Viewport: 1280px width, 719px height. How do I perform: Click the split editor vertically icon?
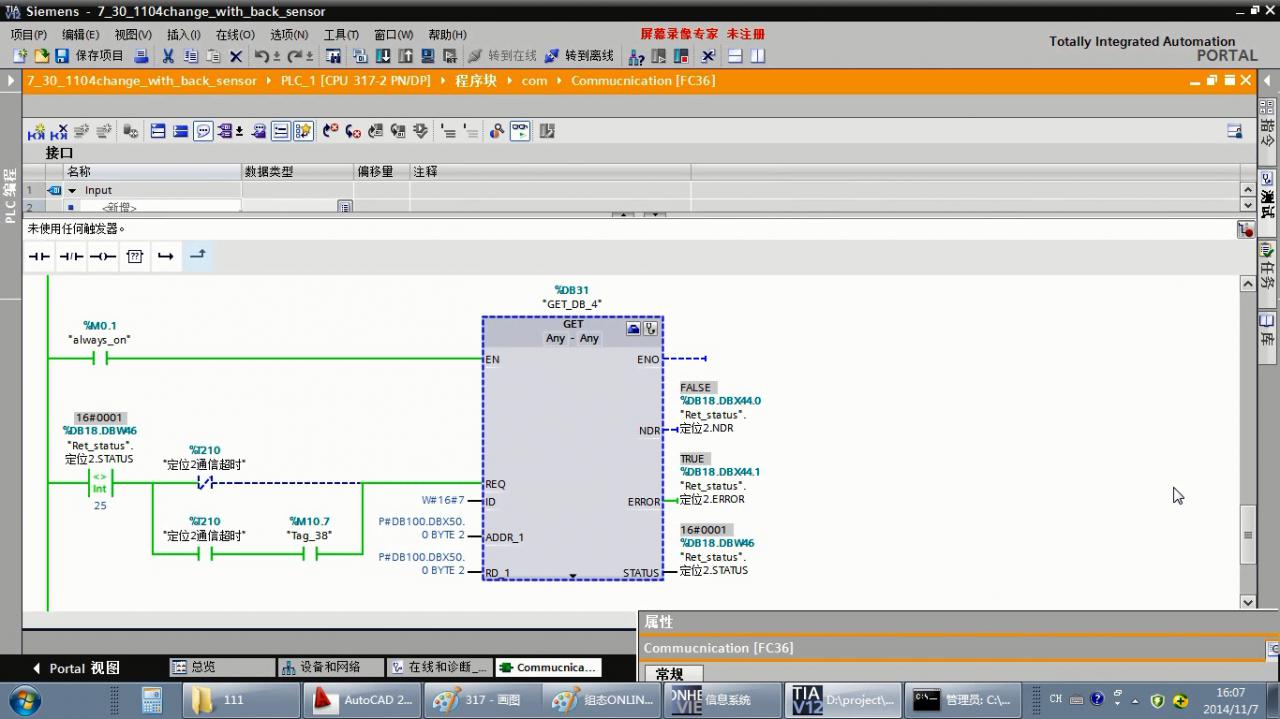(x=757, y=56)
